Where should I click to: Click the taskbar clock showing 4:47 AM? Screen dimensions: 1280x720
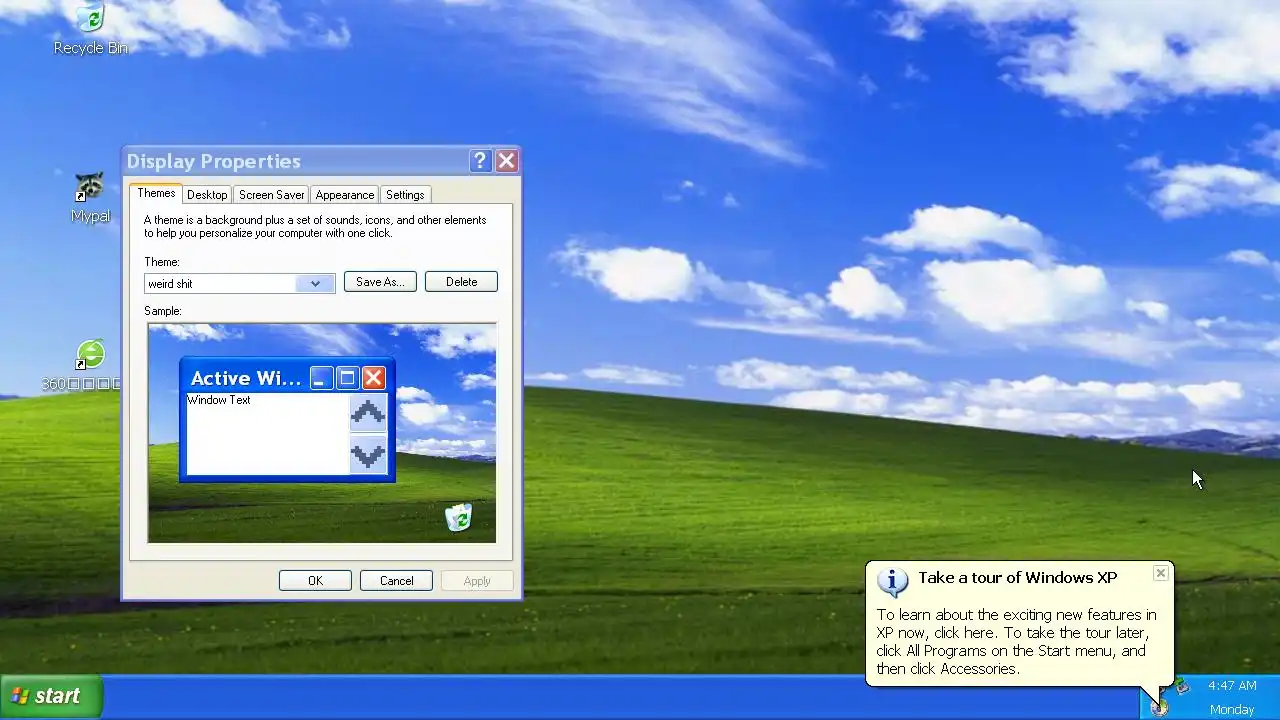click(x=1232, y=686)
